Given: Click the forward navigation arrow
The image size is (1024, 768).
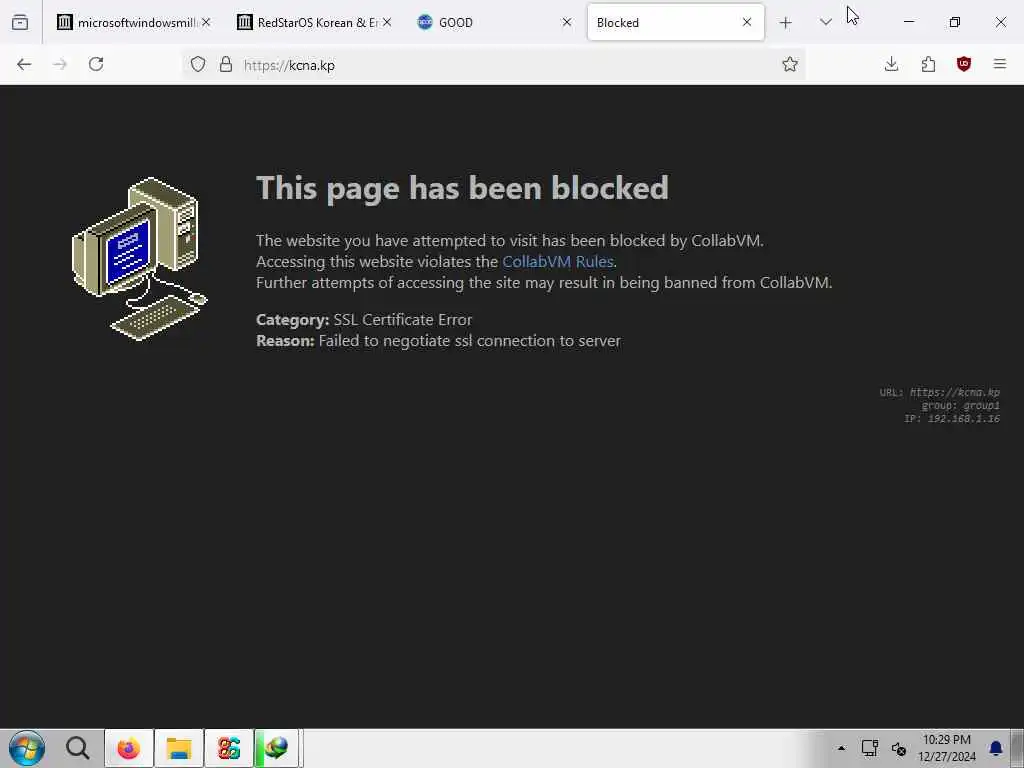Looking at the screenshot, I should [60, 64].
